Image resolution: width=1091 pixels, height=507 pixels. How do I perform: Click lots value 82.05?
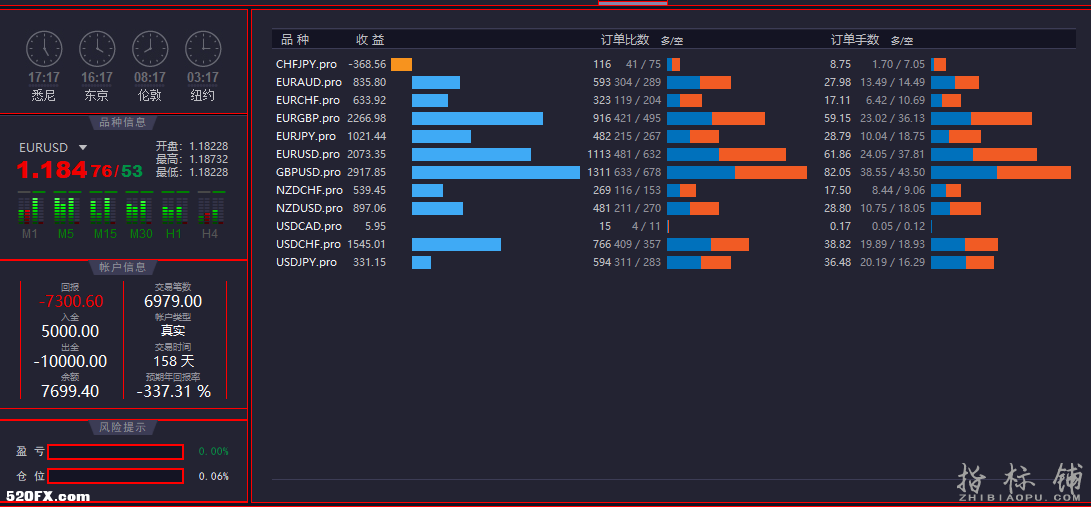840,172
